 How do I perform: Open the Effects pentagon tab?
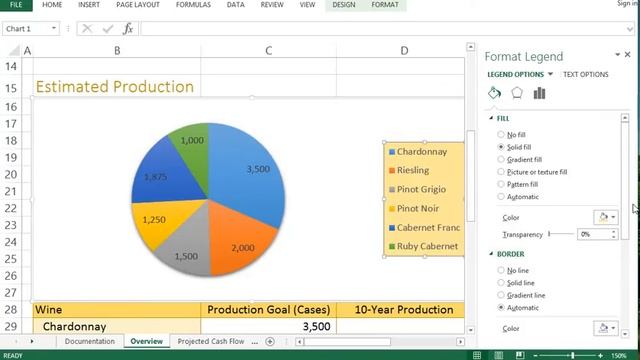click(x=517, y=93)
